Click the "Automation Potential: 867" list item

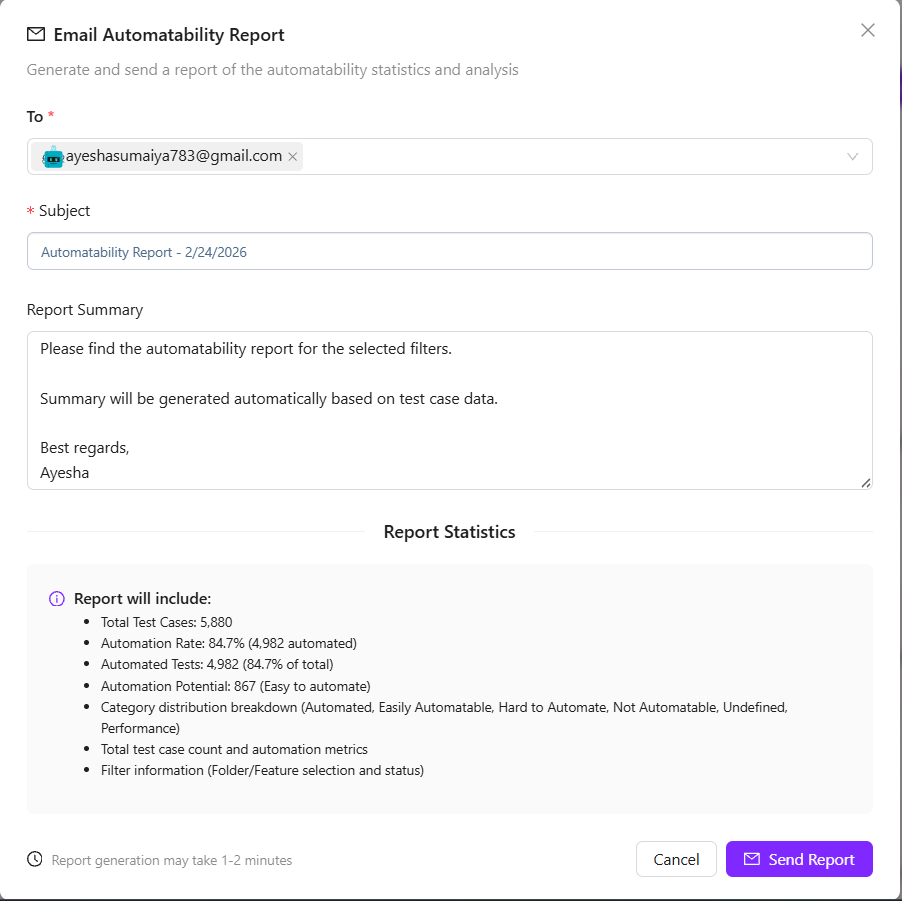coord(236,686)
